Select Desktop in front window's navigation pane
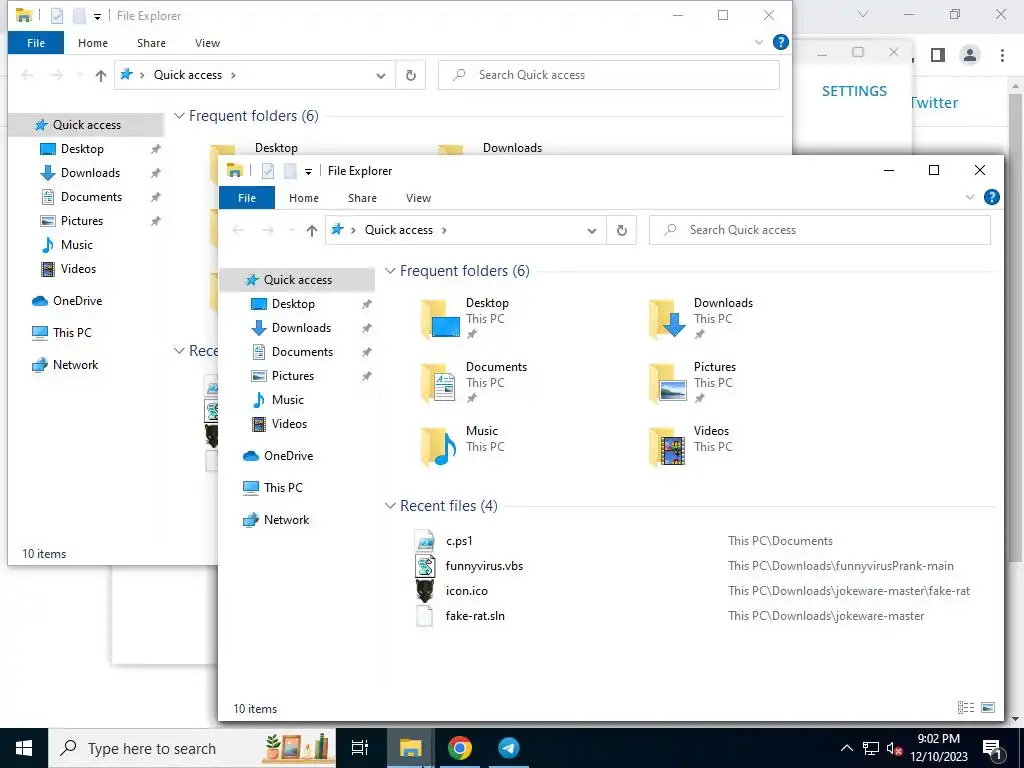 (x=293, y=304)
